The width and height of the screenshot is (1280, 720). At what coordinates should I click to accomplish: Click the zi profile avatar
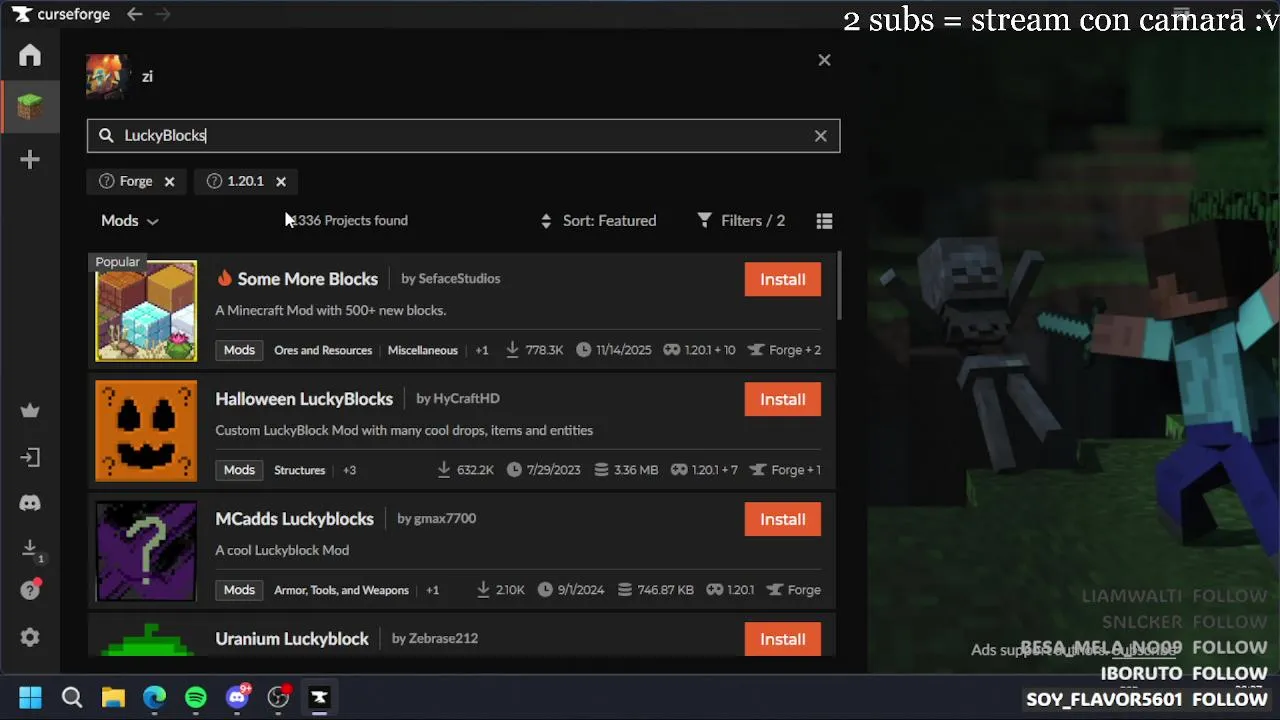pyautogui.click(x=107, y=76)
